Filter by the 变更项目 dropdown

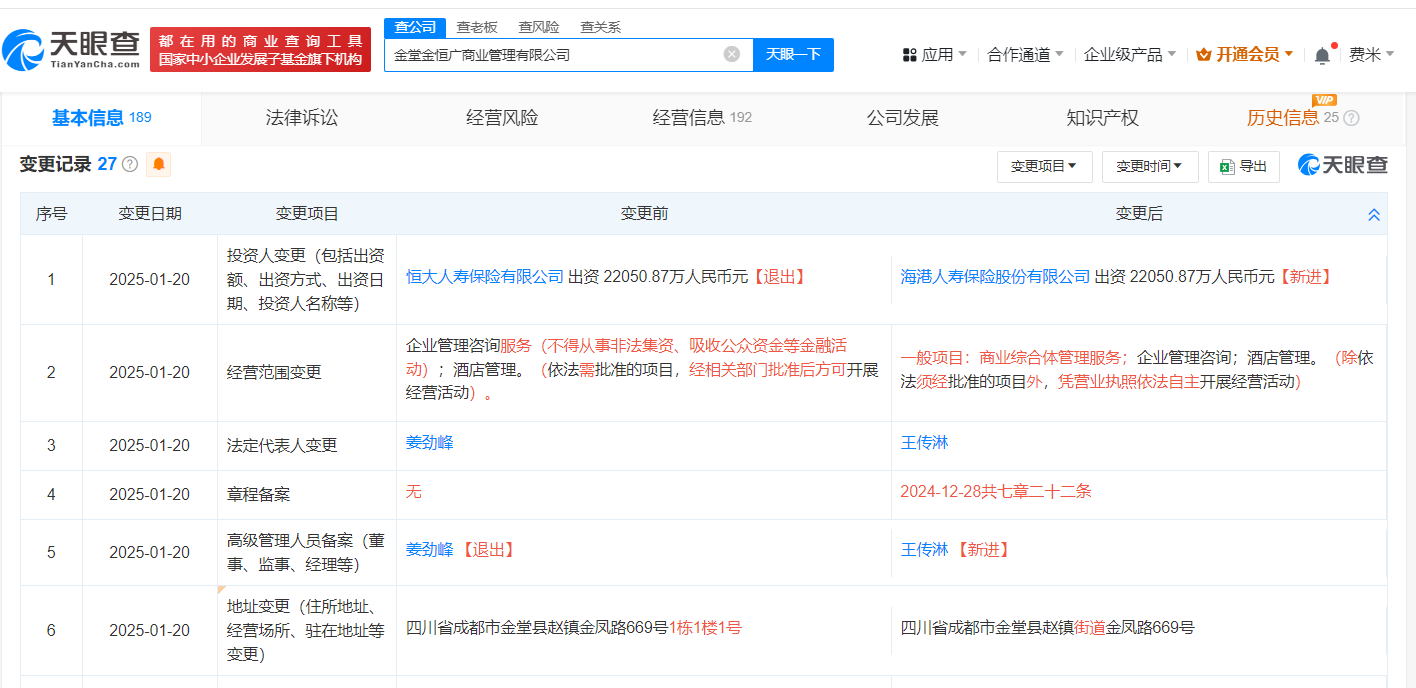coord(1044,167)
